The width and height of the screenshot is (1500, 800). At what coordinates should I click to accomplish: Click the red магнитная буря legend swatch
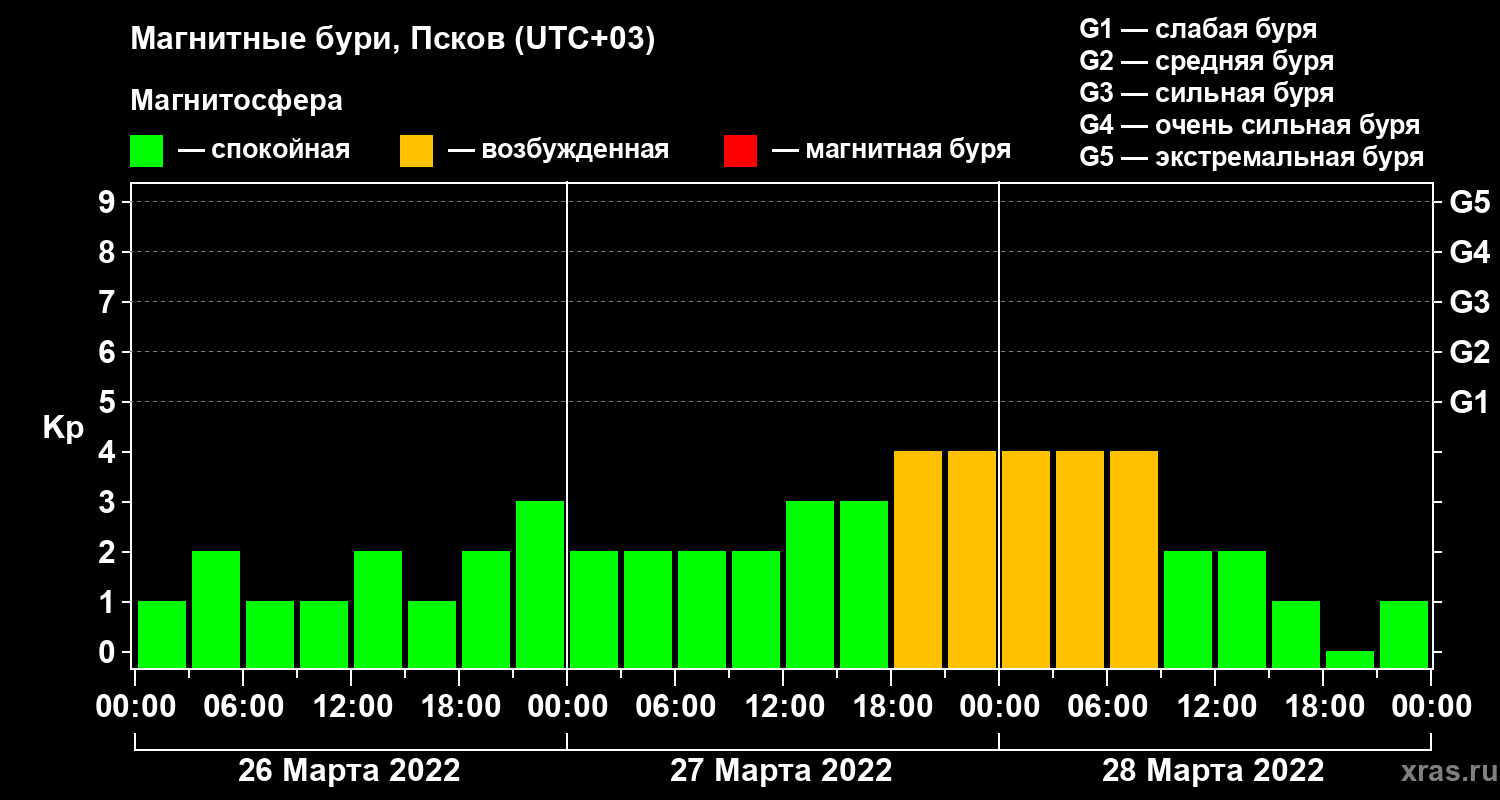(x=740, y=151)
